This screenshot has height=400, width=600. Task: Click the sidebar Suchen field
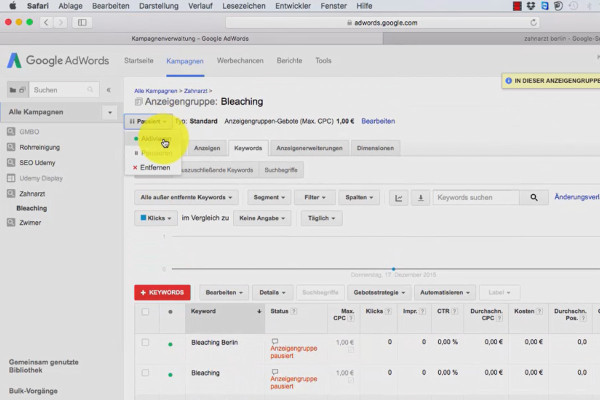(x=64, y=90)
